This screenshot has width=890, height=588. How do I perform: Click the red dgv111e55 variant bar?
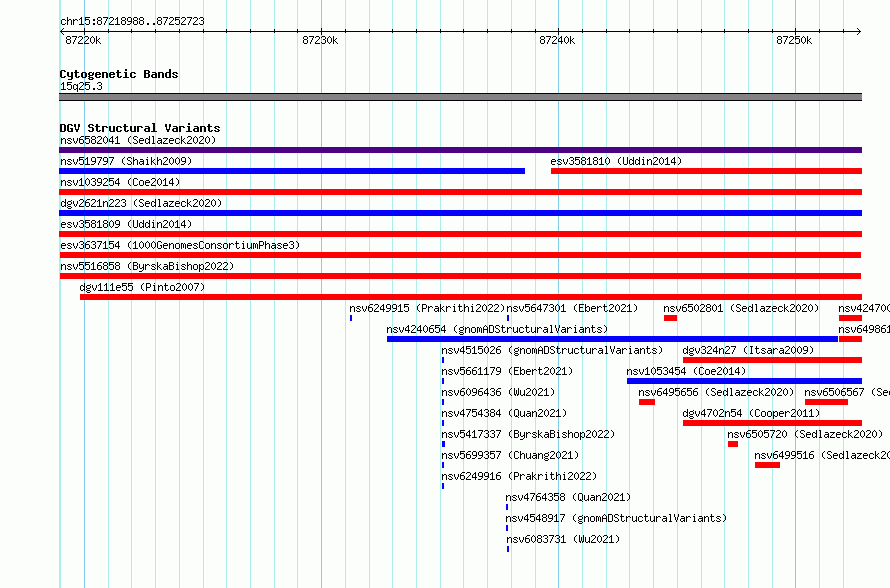[471, 297]
